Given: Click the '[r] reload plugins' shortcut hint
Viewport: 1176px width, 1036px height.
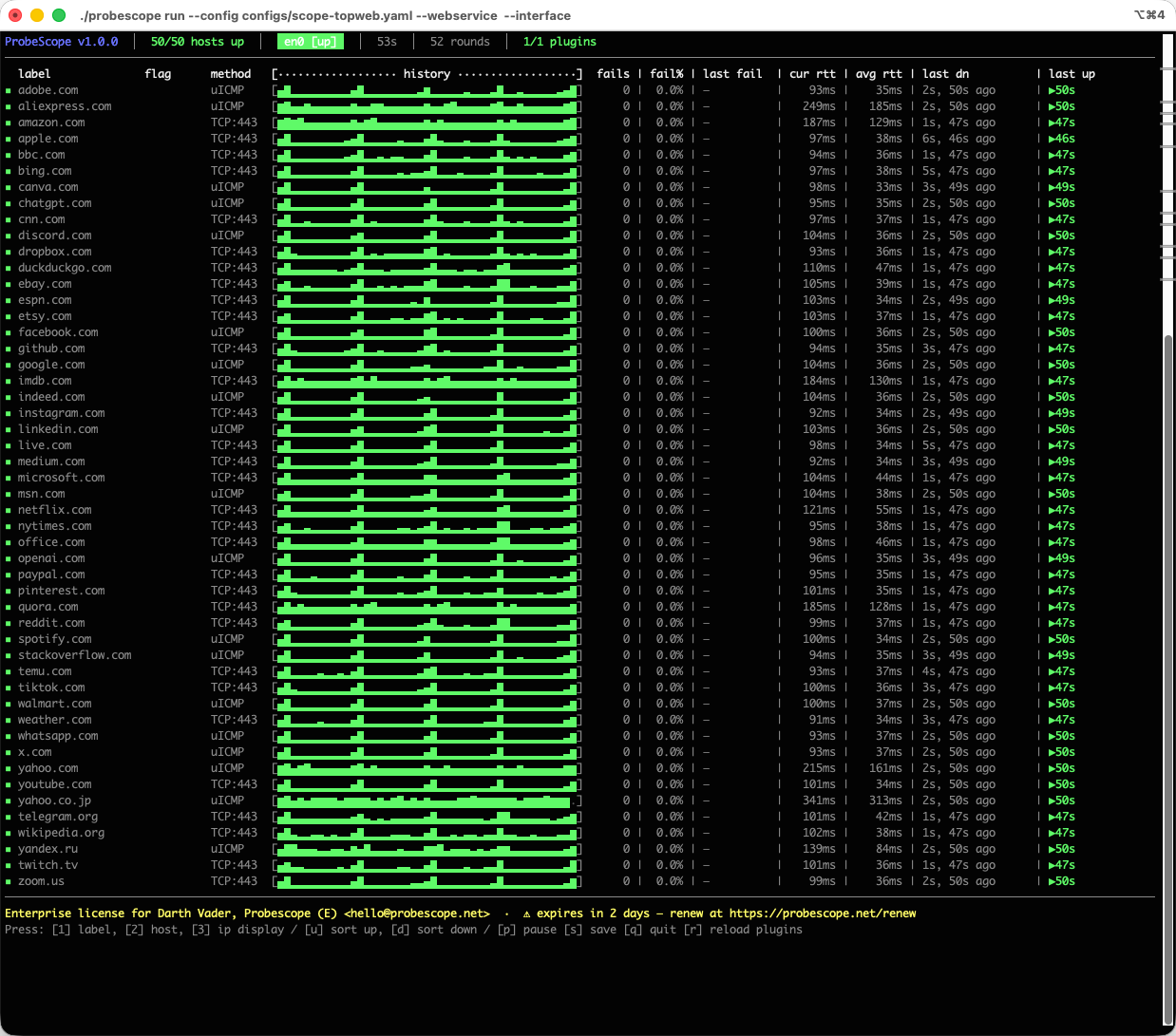Looking at the screenshot, I should point(743,930).
